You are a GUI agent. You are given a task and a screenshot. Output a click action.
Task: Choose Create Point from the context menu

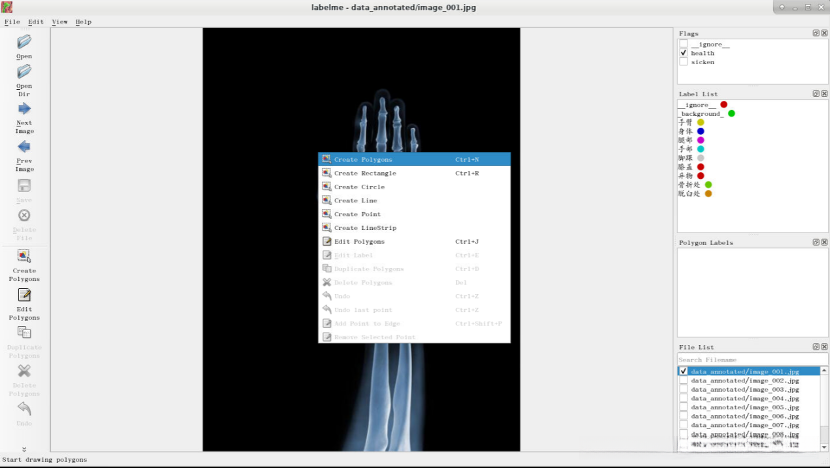(414, 214)
